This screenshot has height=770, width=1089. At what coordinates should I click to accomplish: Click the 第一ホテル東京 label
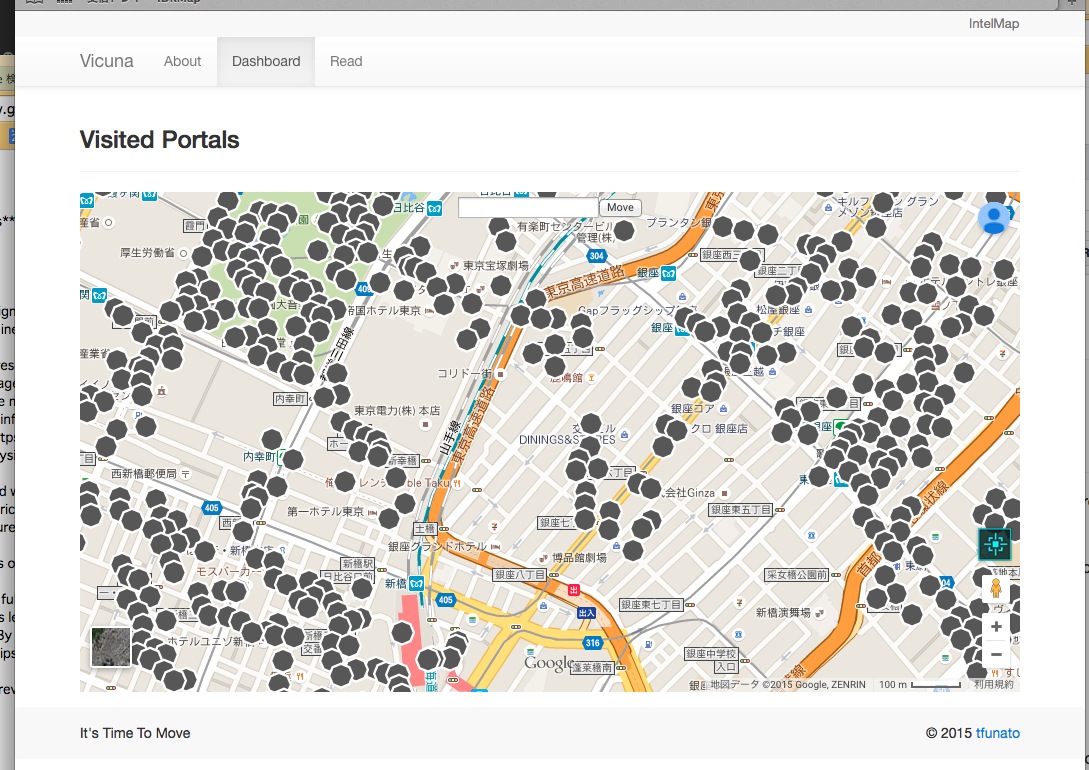tap(325, 511)
